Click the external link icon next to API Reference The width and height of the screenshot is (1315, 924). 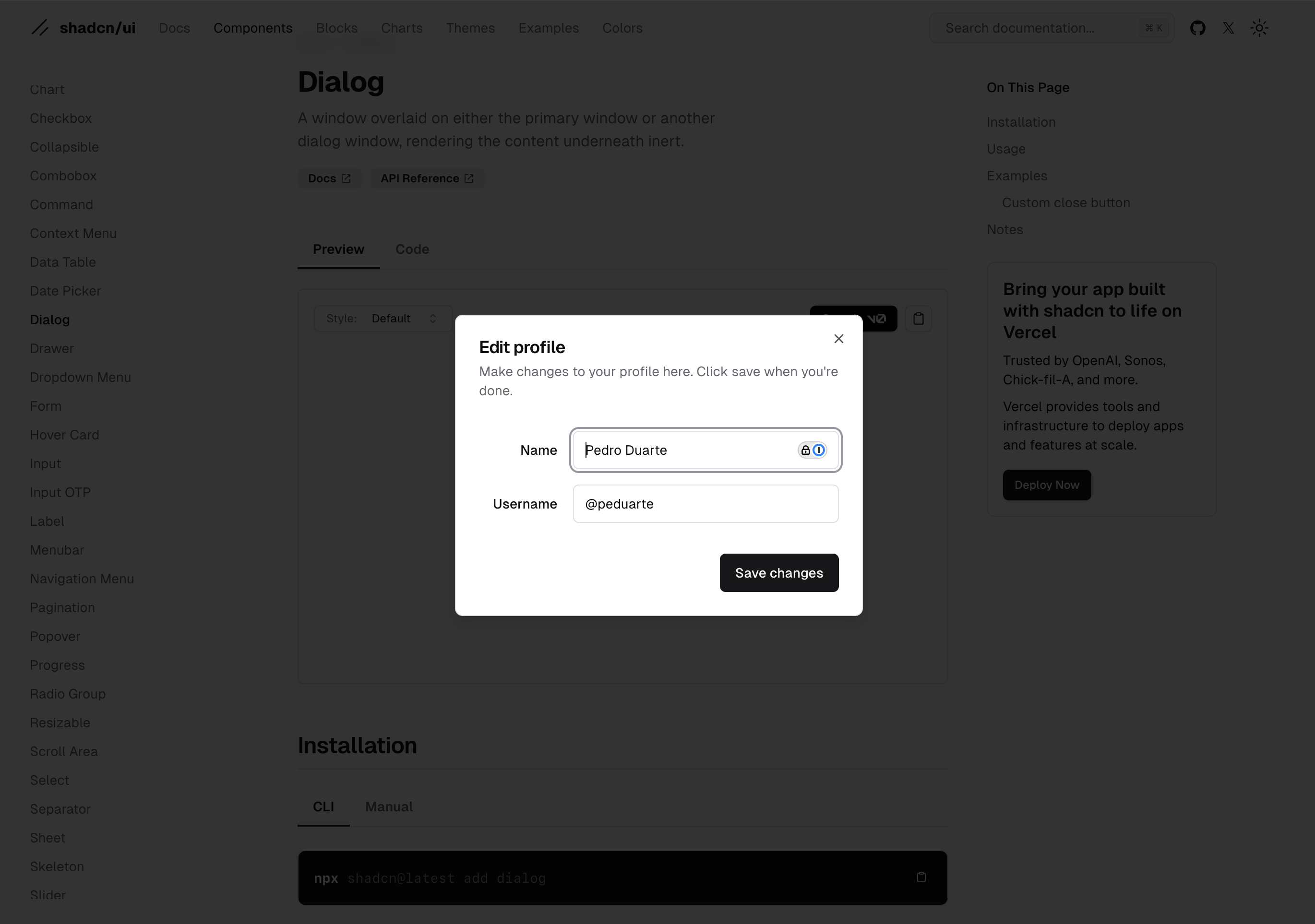coord(468,178)
